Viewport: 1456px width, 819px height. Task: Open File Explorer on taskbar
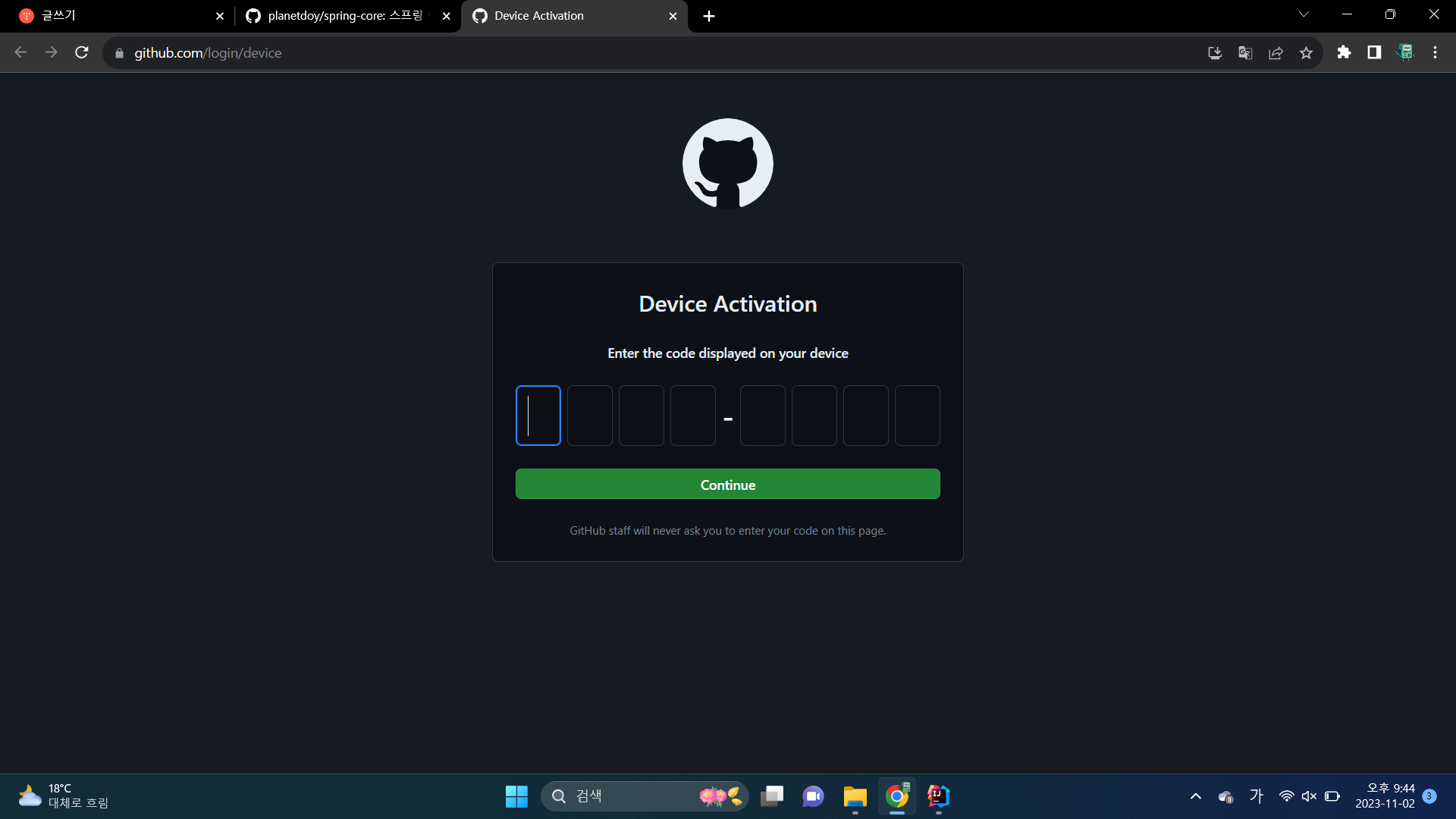click(x=855, y=796)
